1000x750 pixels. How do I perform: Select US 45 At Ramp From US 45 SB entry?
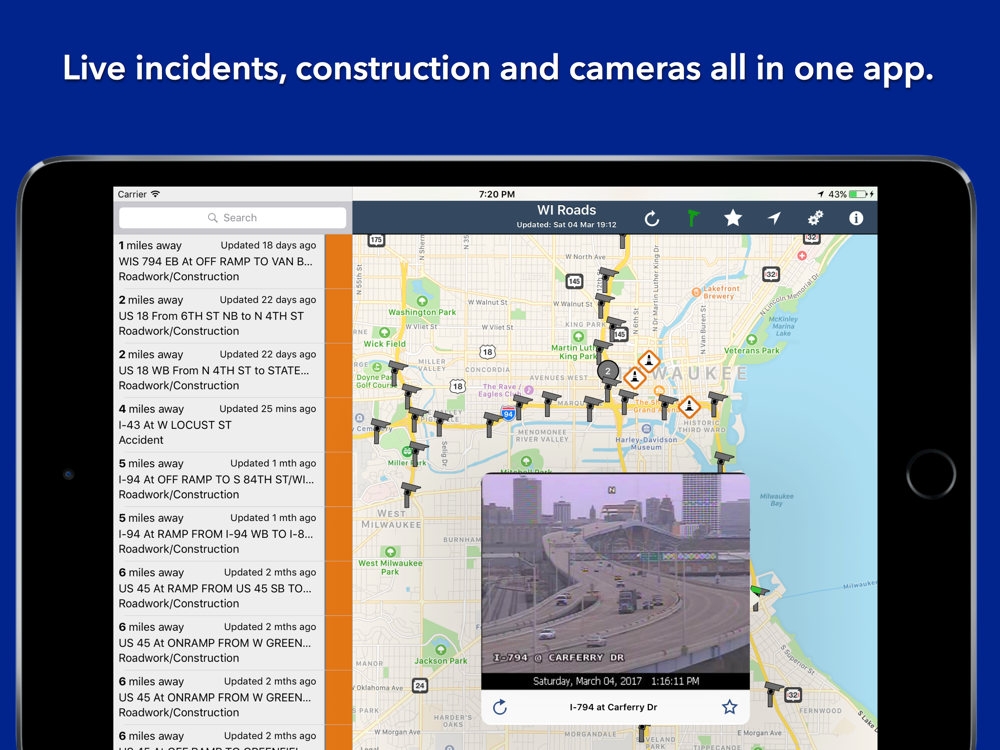[x=218, y=588]
